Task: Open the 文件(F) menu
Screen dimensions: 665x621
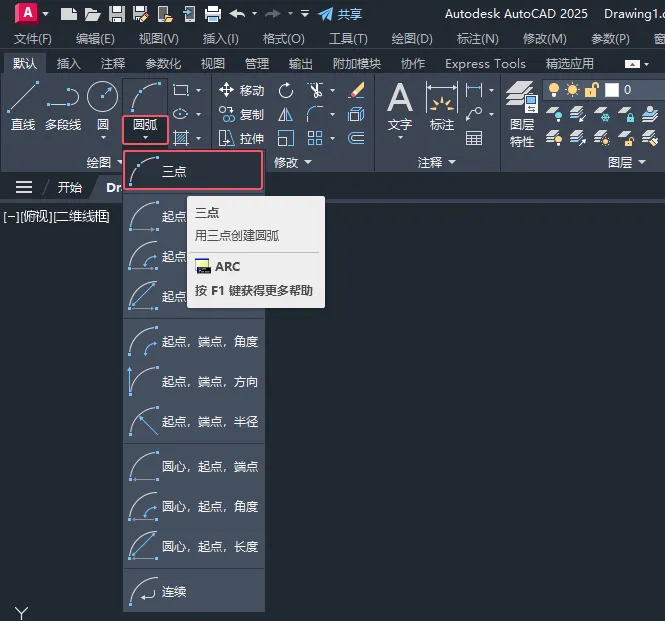Action: click(33, 38)
